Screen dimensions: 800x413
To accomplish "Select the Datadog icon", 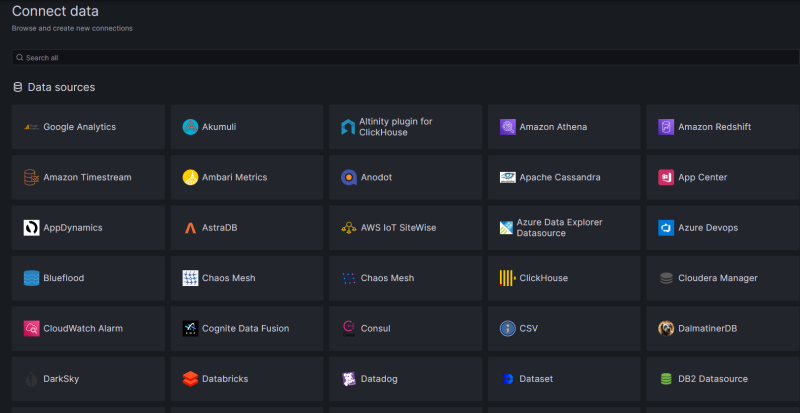I will pos(349,379).
